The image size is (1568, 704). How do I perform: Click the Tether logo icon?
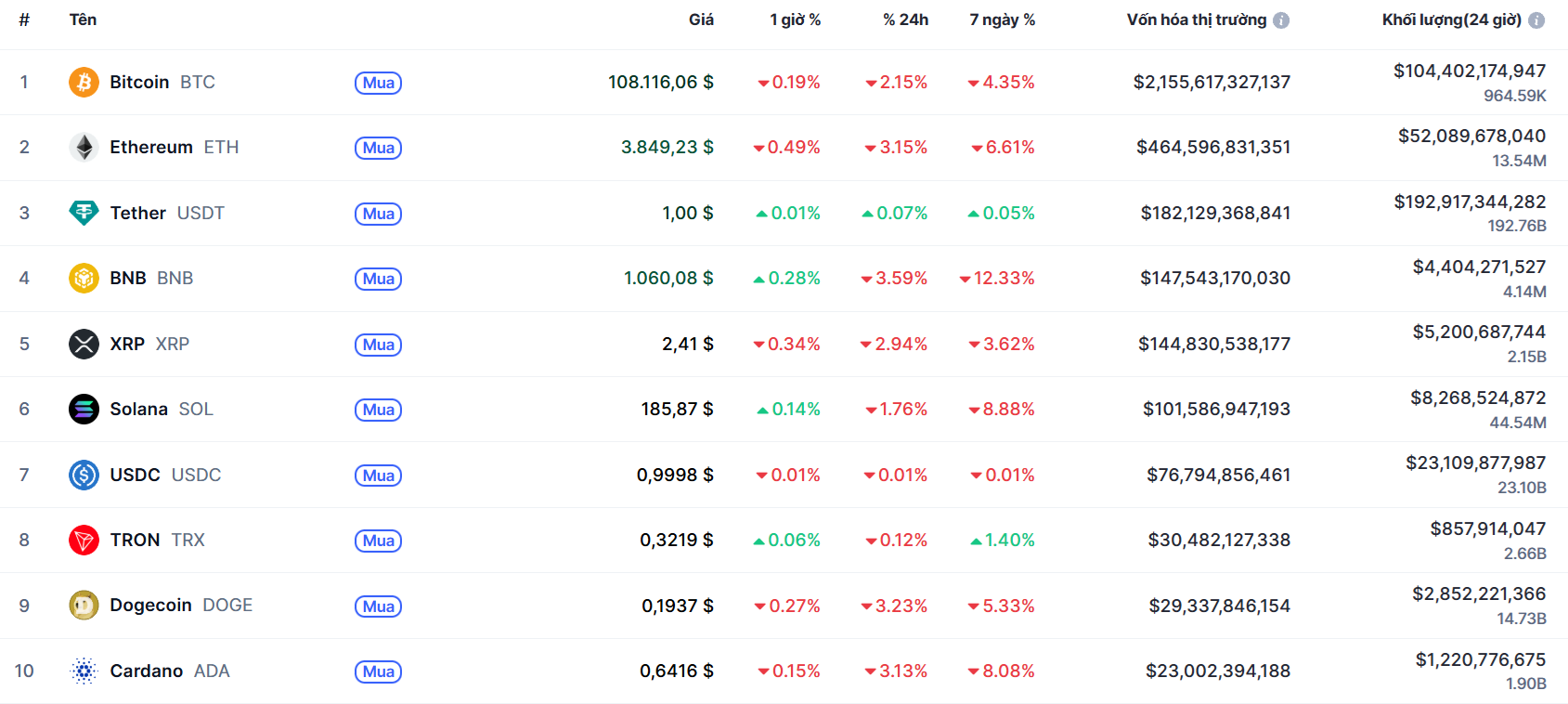pos(84,213)
